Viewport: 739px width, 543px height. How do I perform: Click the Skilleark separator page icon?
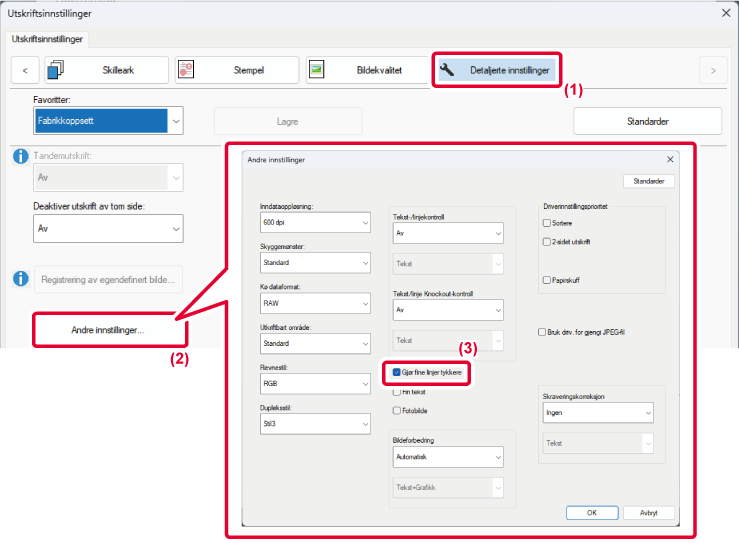click(x=57, y=70)
